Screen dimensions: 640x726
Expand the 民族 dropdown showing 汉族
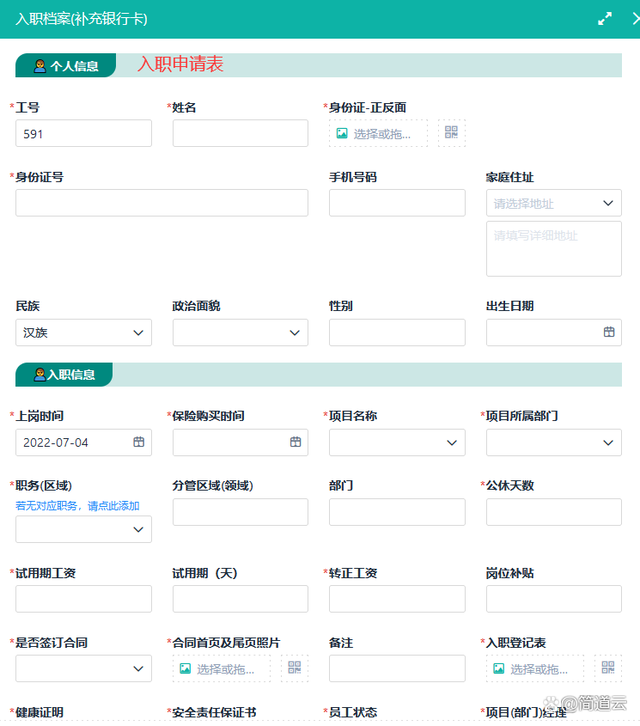click(x=84, y=333)
